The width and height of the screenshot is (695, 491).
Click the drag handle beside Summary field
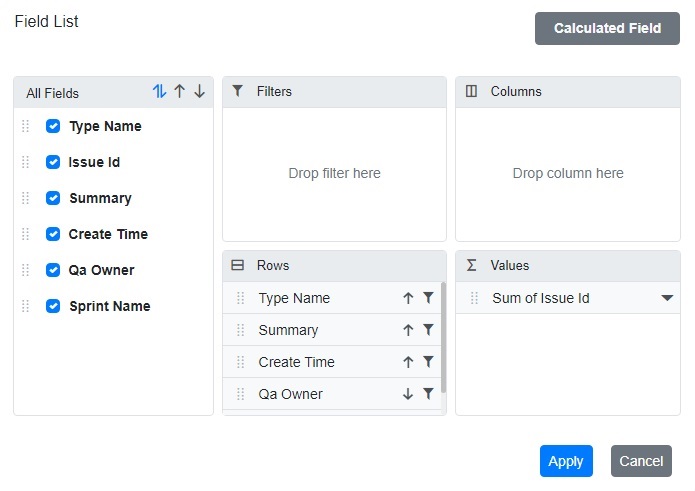click(x=26, y=198)
